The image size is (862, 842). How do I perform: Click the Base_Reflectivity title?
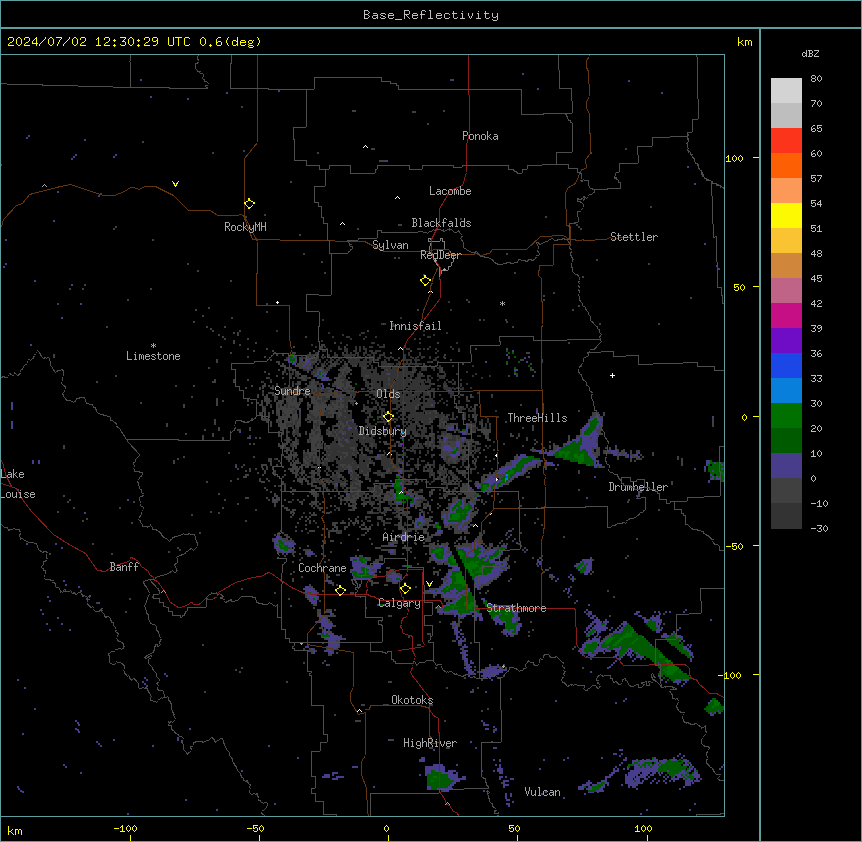pos(431,15)
